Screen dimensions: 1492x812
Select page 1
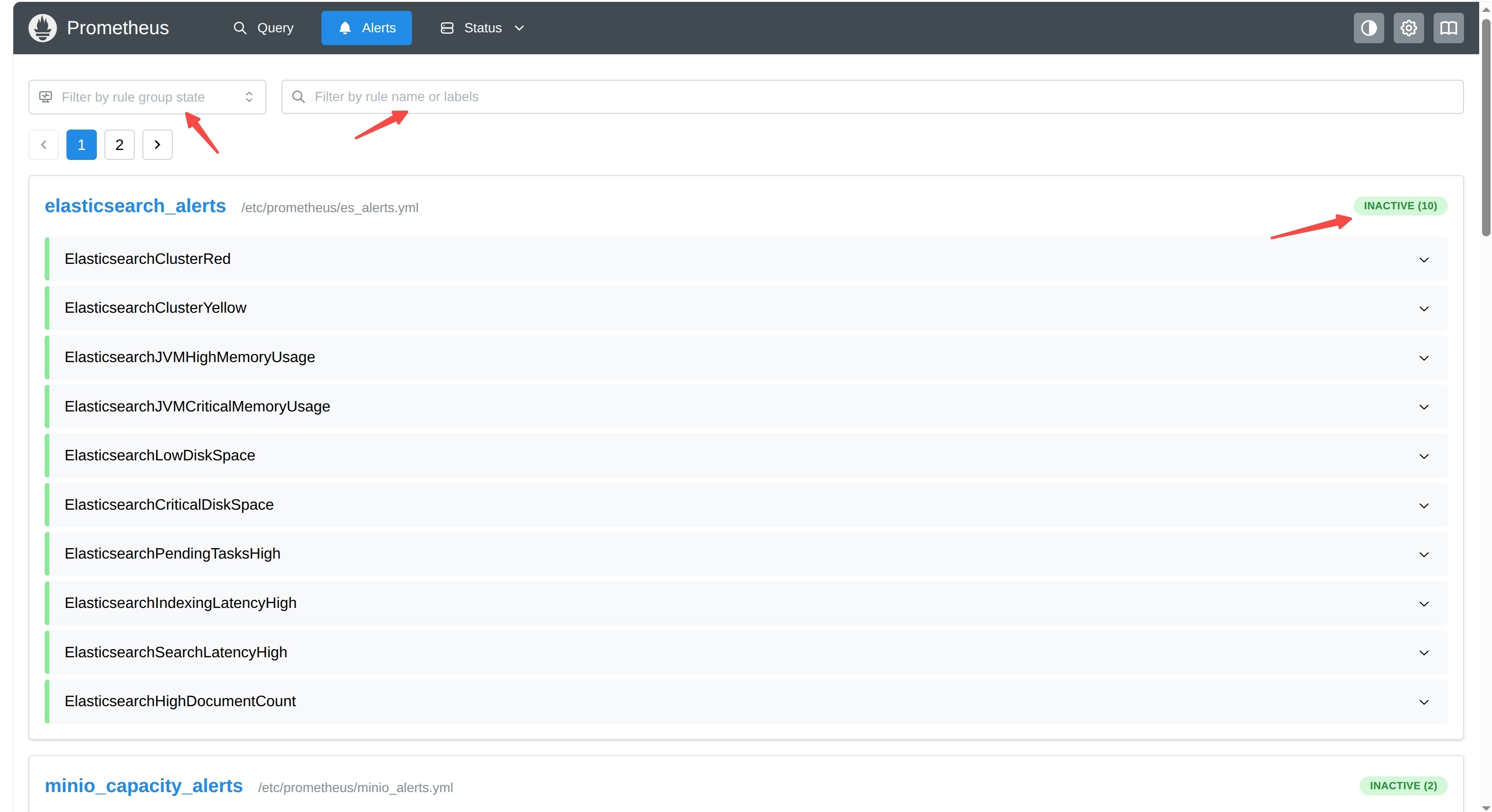coord(82,145)
